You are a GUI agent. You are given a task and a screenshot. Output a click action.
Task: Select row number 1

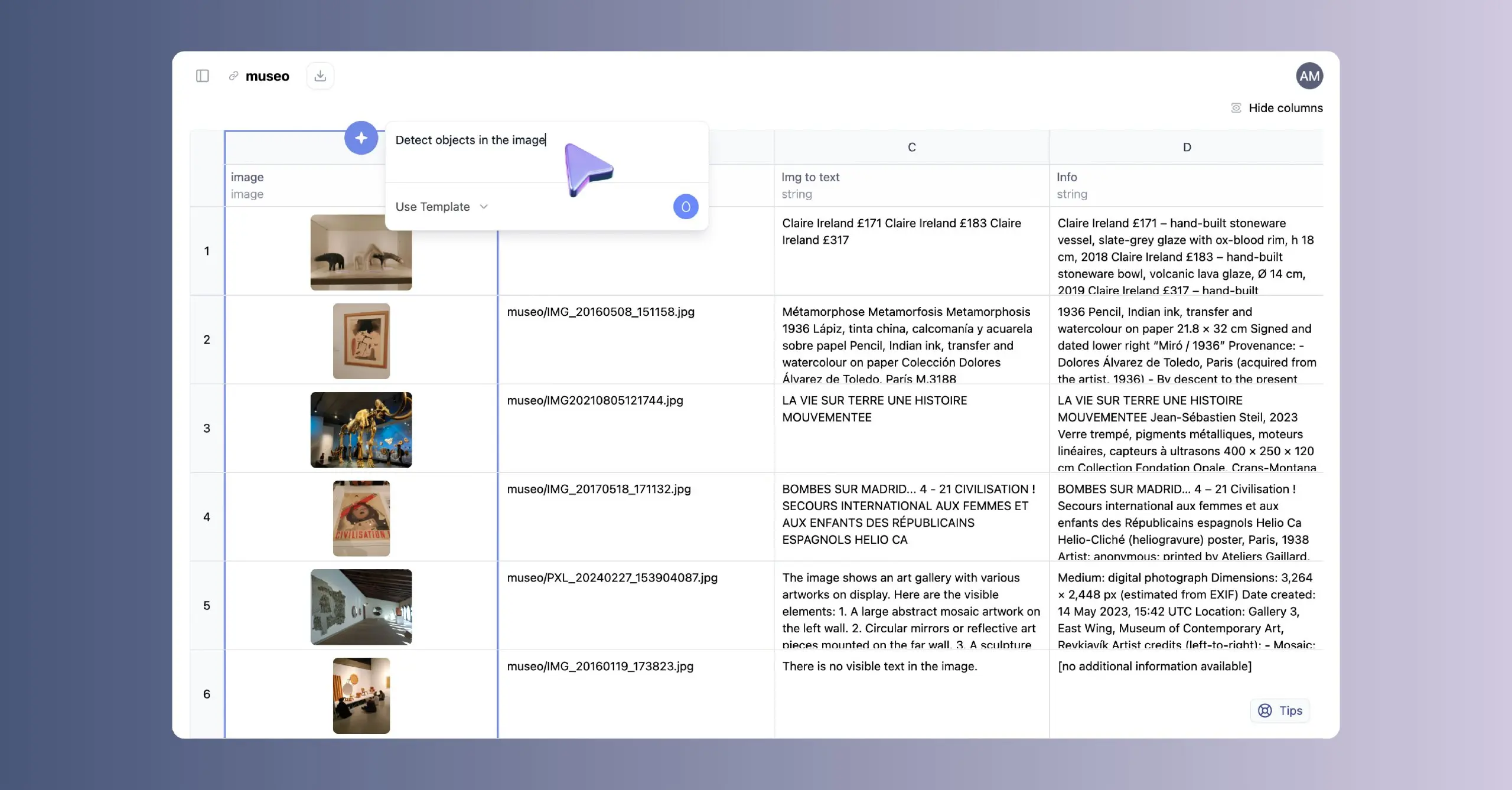[207, 251]
